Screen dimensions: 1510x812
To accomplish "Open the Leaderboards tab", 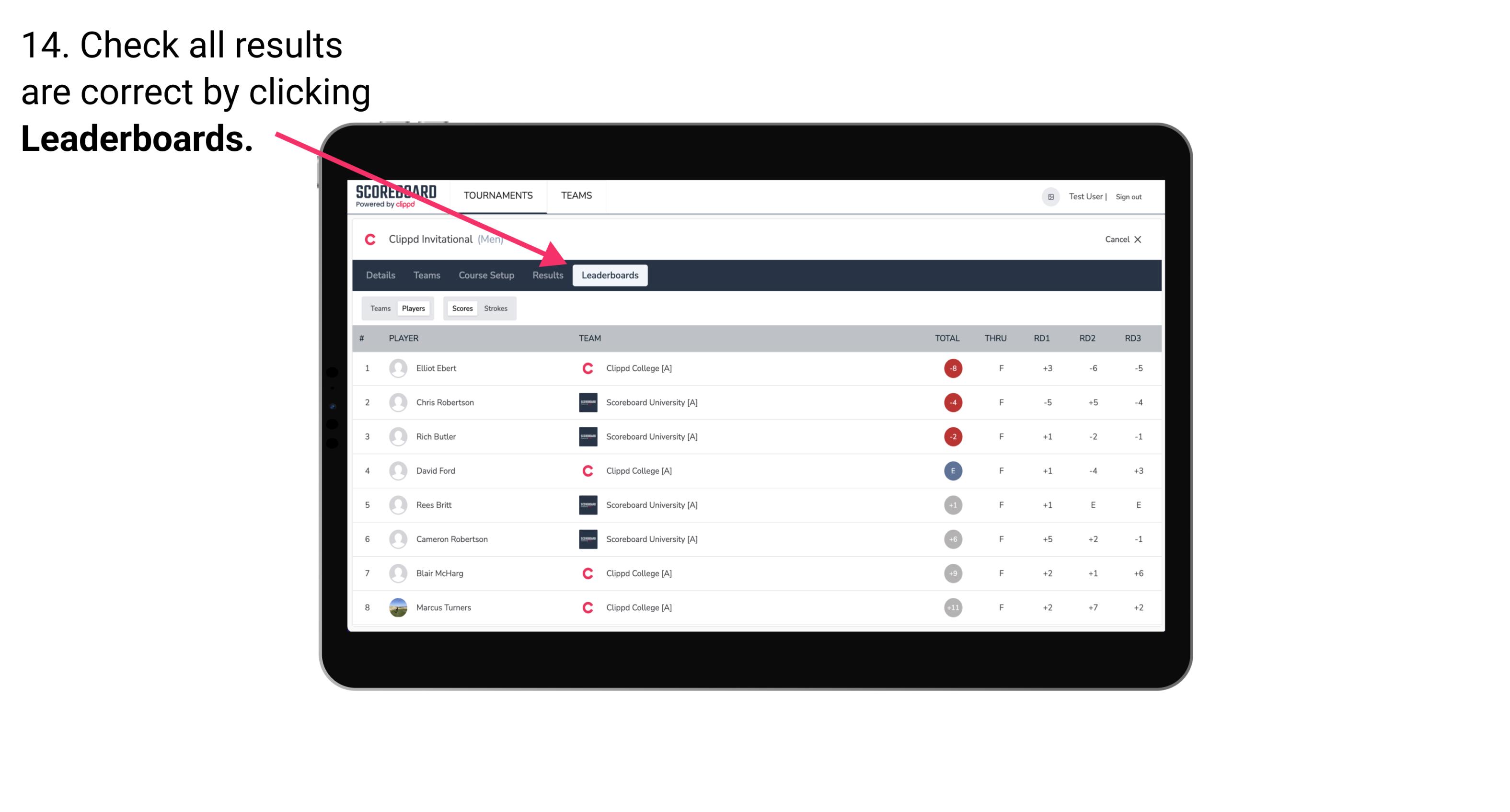I will (610, 275).
